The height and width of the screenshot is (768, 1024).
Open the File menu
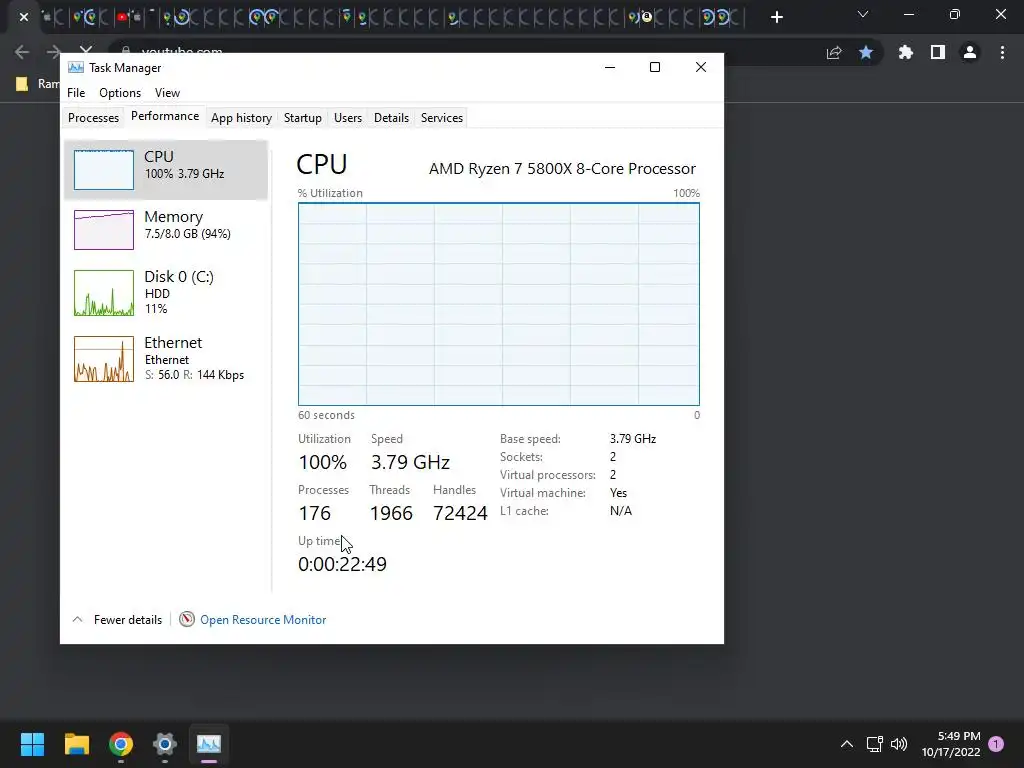click(76, 93)
